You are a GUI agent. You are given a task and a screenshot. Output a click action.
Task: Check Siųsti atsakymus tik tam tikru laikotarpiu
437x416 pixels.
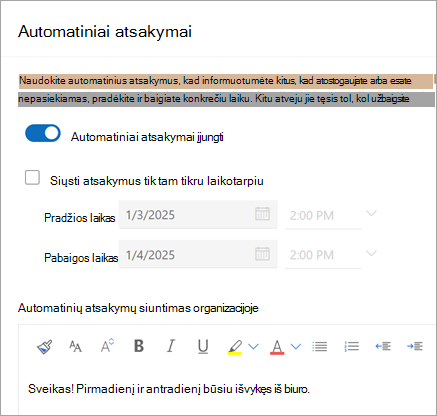pos(32,178)
